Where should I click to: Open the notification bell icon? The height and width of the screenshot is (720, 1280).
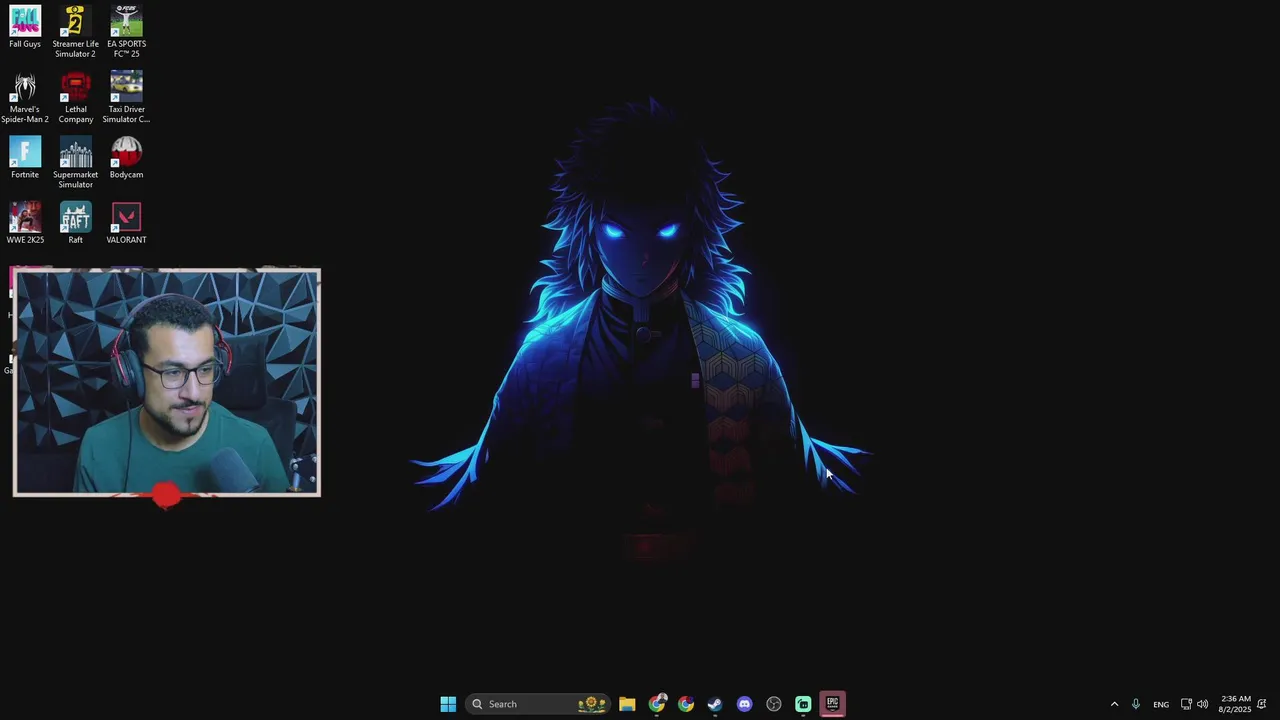click(x=1262, y=704)
